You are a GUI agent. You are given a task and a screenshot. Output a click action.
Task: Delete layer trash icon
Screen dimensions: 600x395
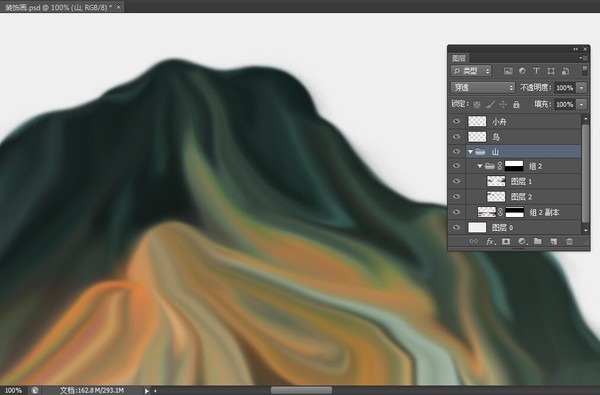point(569,241)
